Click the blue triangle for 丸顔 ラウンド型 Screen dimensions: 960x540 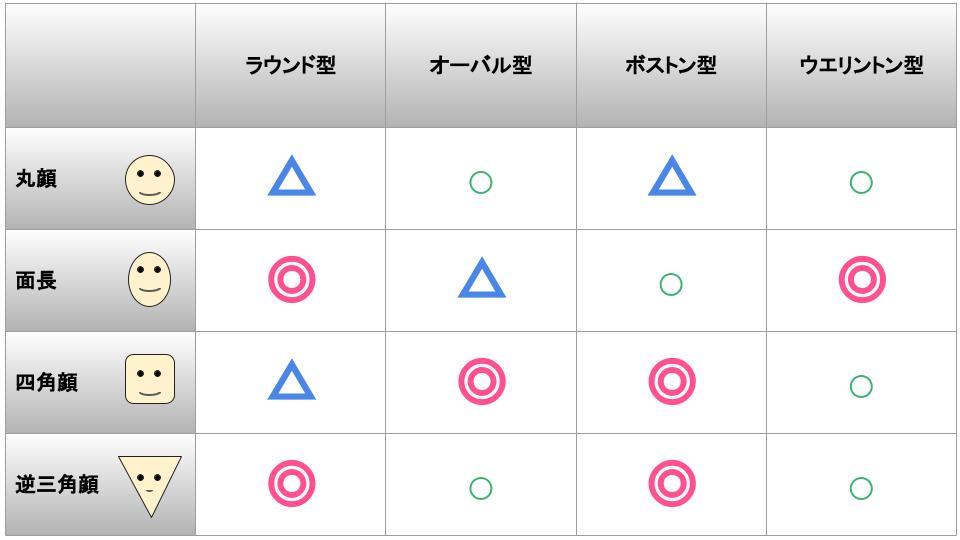tap(291, 177)
